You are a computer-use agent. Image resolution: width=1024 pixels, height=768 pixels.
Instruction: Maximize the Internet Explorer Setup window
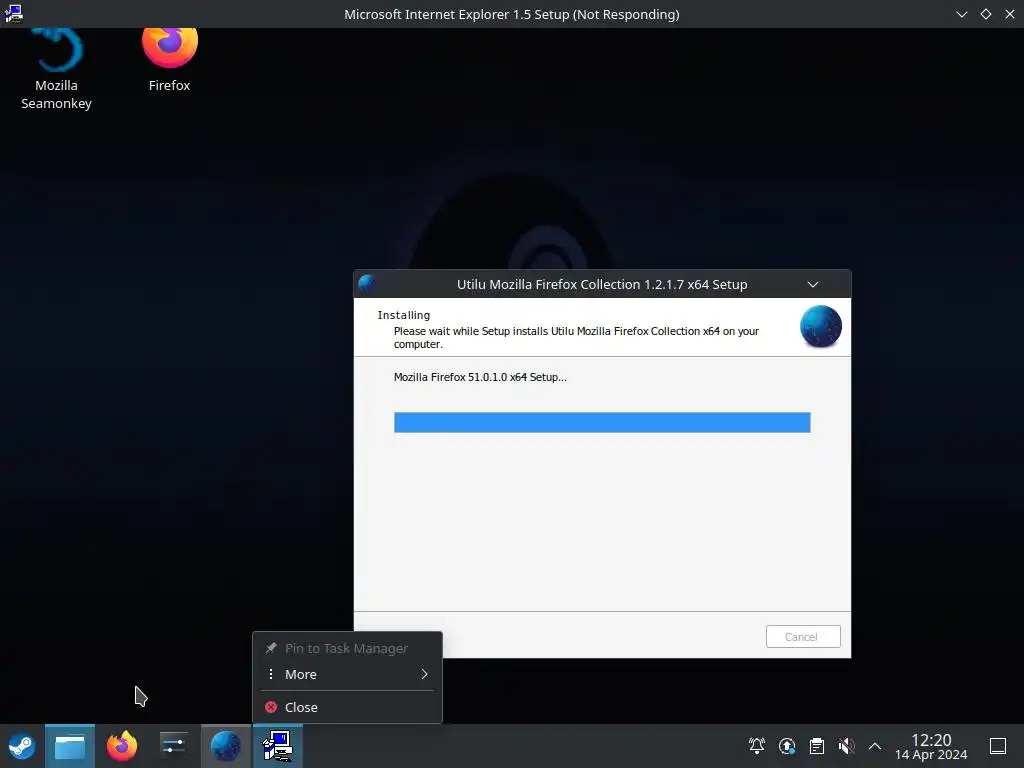click(985, 14)
